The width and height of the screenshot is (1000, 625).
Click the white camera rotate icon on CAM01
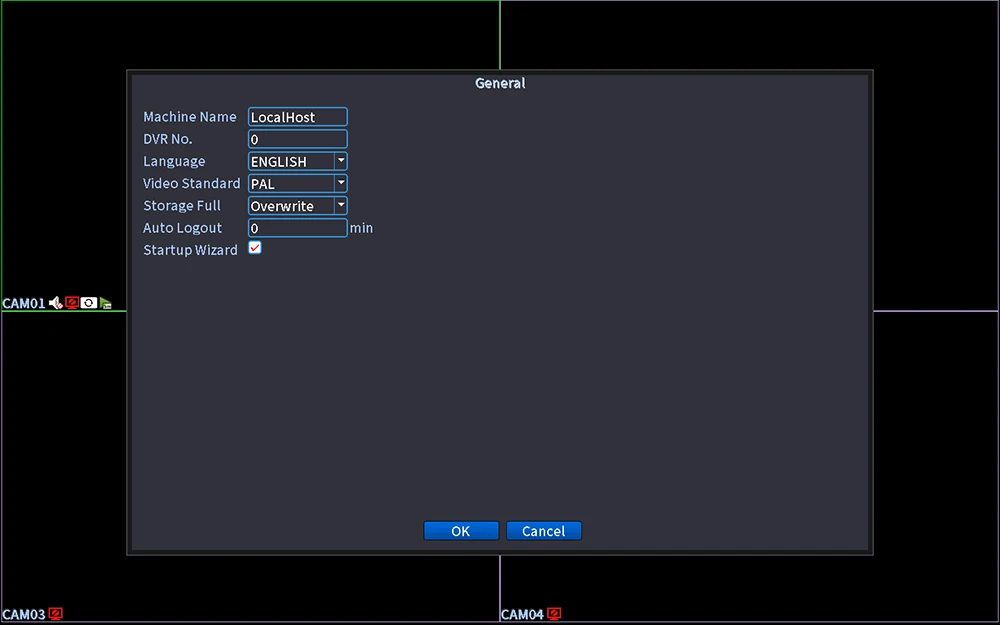pos(89,303)
